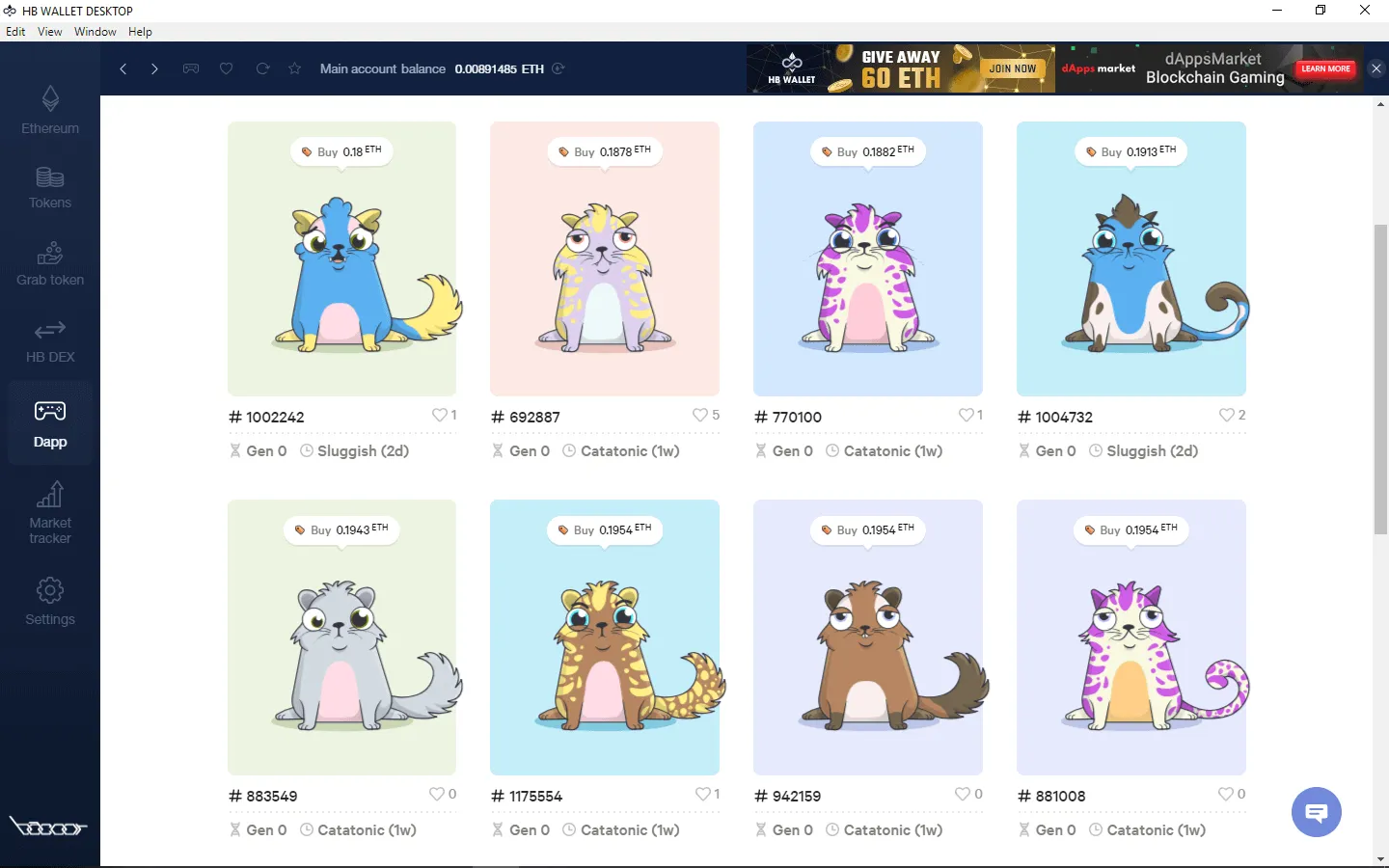Refresh the page with the reload icon

[260, 68]
